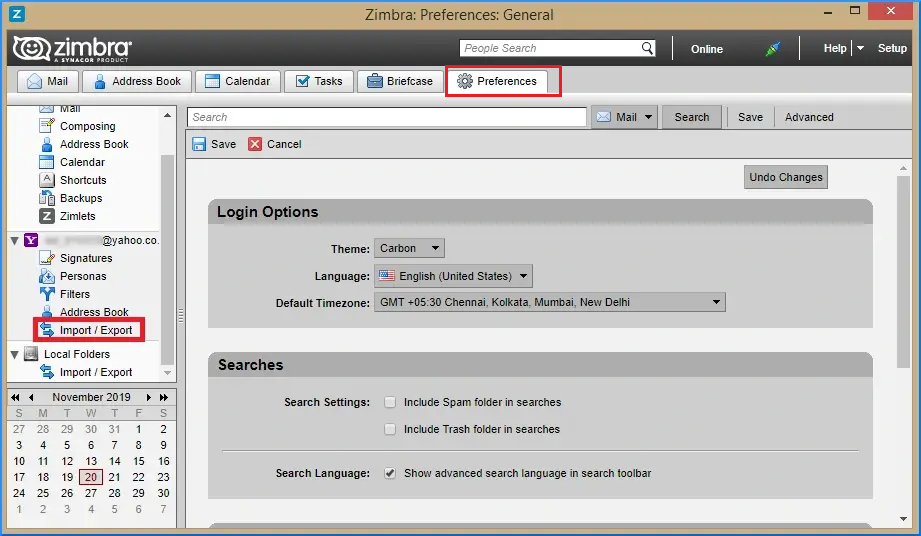The image size is (921, 536).
Task: Open the Briefcase tab
Action: click(399, 81)
